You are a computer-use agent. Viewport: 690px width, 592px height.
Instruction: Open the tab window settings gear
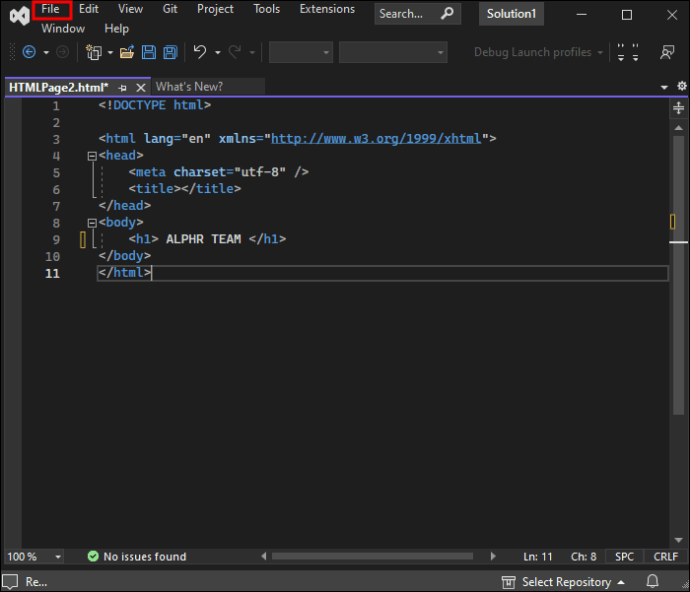coord(681,87)
